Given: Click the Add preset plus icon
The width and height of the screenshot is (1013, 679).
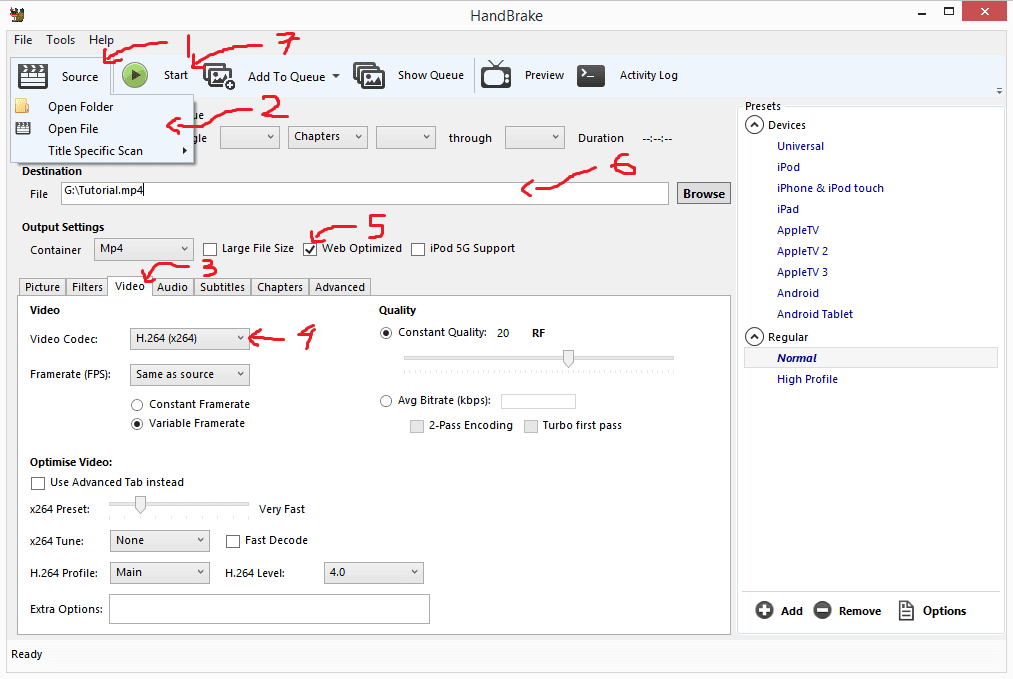Looking at the screenshot, I should point(764,610).
